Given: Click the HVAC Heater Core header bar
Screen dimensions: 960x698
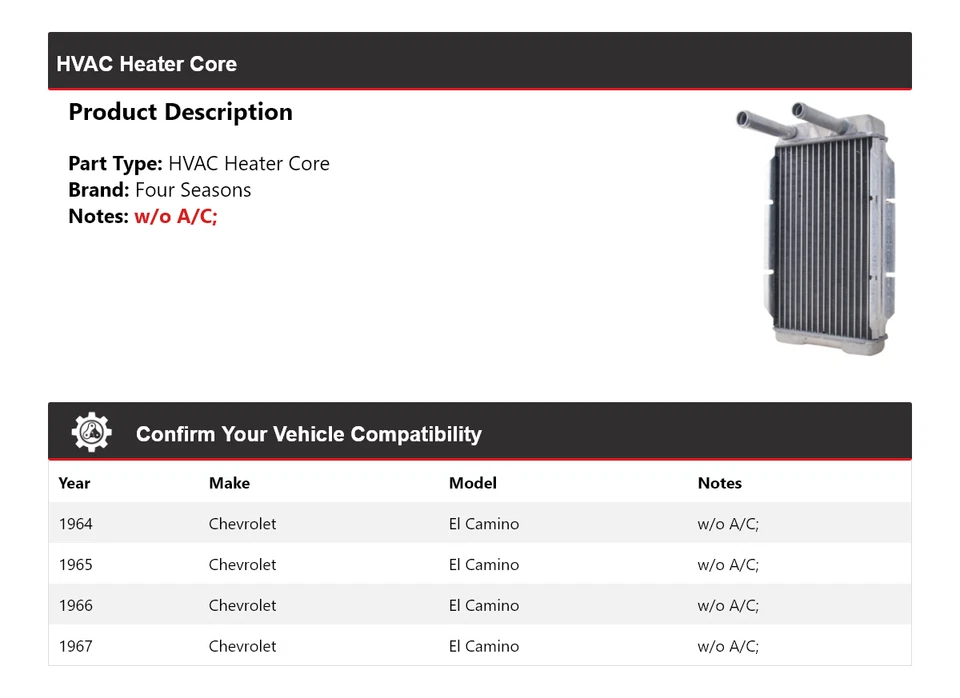Looking at the screenshot, I should click(479, 63).
